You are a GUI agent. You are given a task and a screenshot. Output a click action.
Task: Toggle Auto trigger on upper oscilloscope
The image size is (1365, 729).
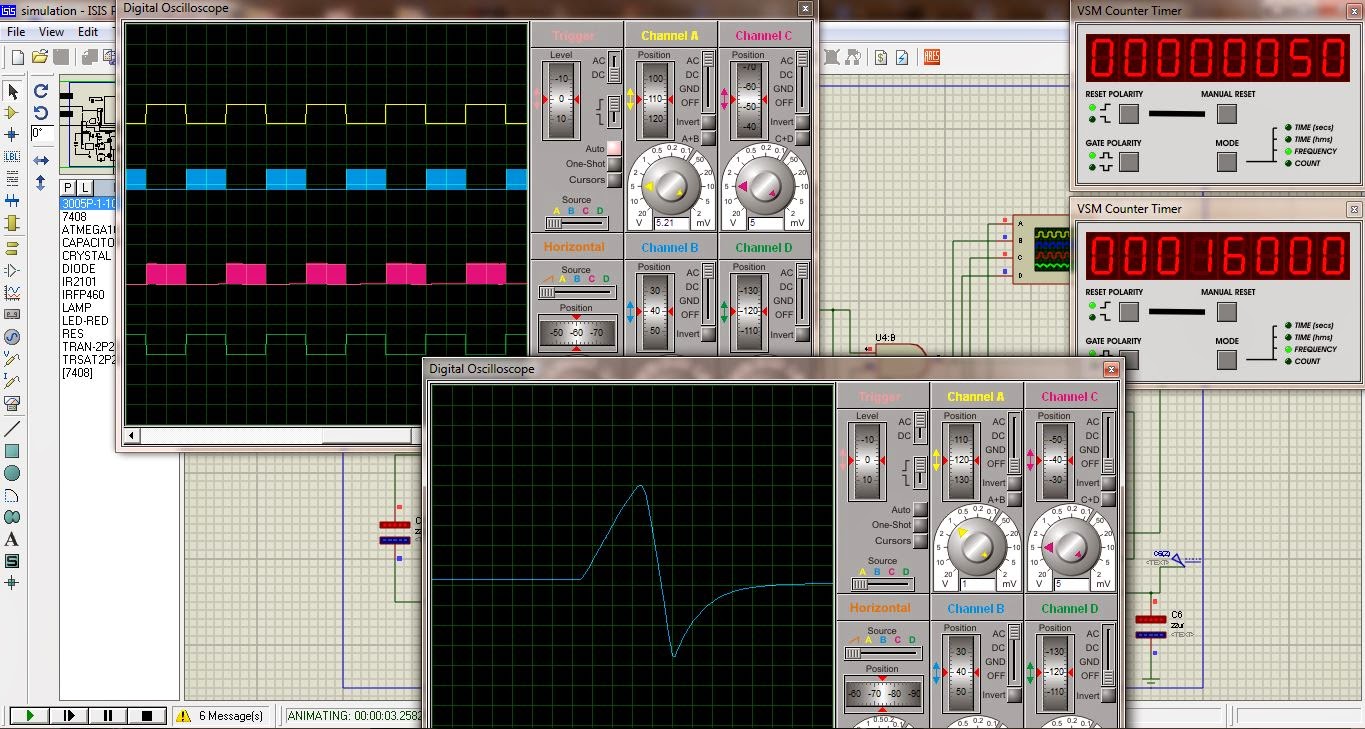point(614,148)
